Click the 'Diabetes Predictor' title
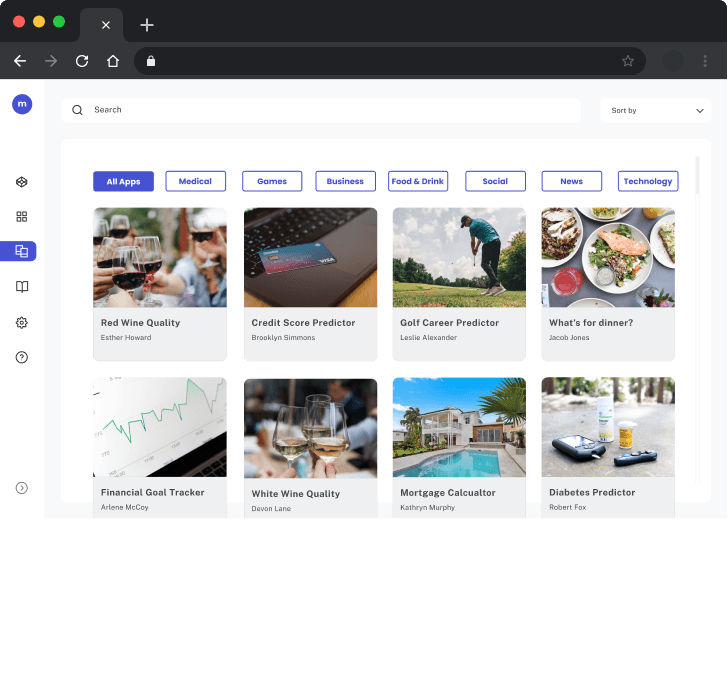This screenshot has width=728, height=700. (x=592, y=493)
